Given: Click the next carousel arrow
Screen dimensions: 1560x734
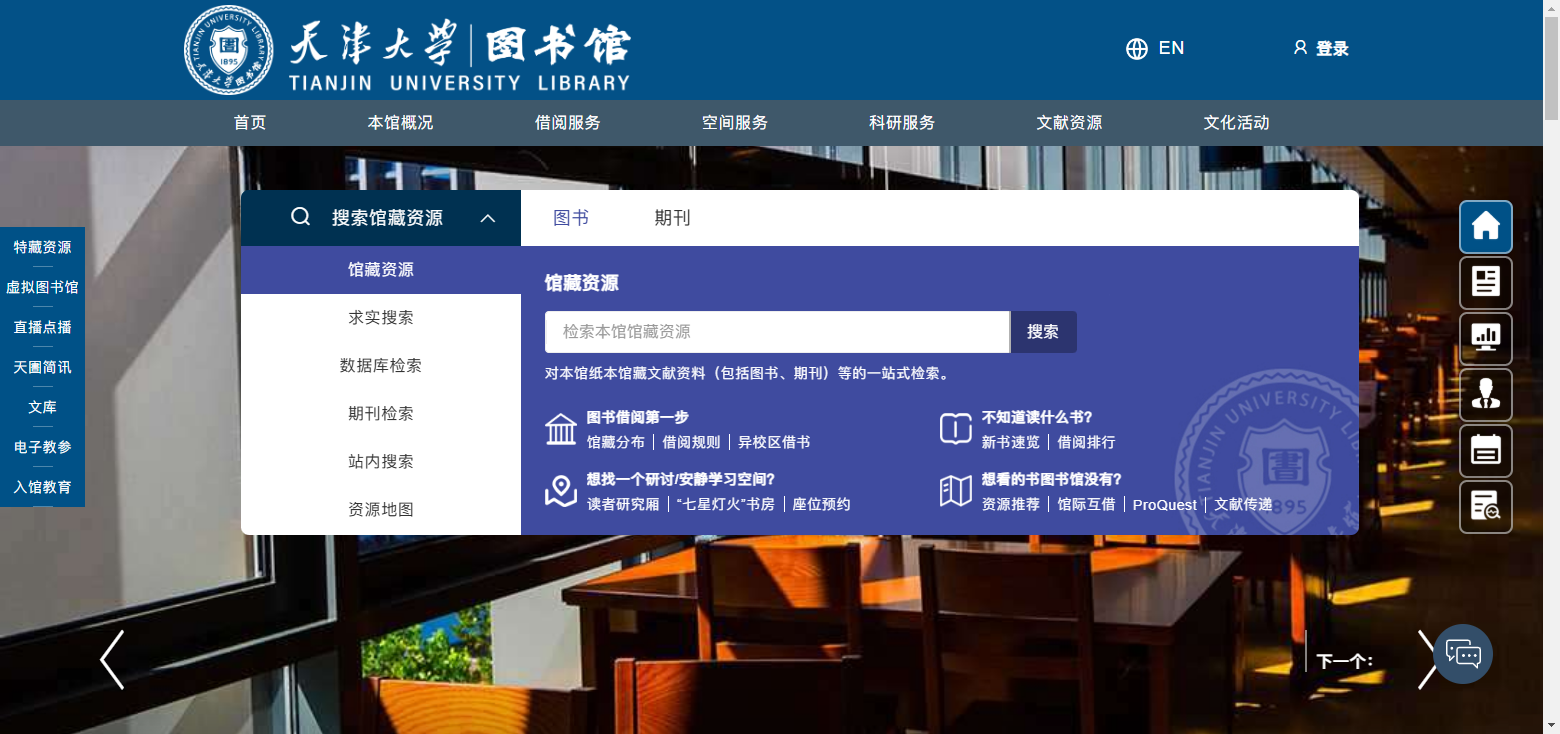Looking at the screenshot, I should pos(1428,660).
